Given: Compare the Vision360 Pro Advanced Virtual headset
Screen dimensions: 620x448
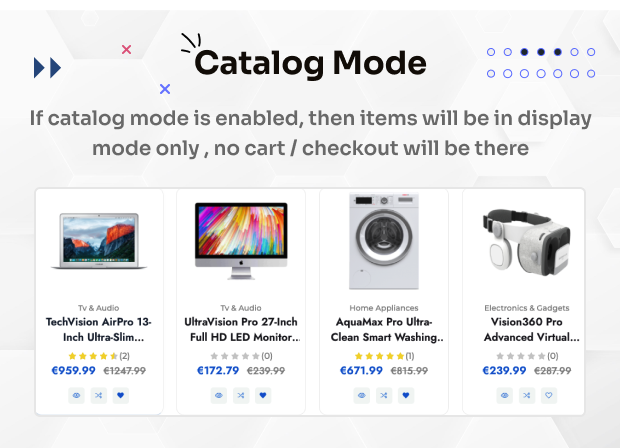Looking at the screenshot, I should 526,395.
